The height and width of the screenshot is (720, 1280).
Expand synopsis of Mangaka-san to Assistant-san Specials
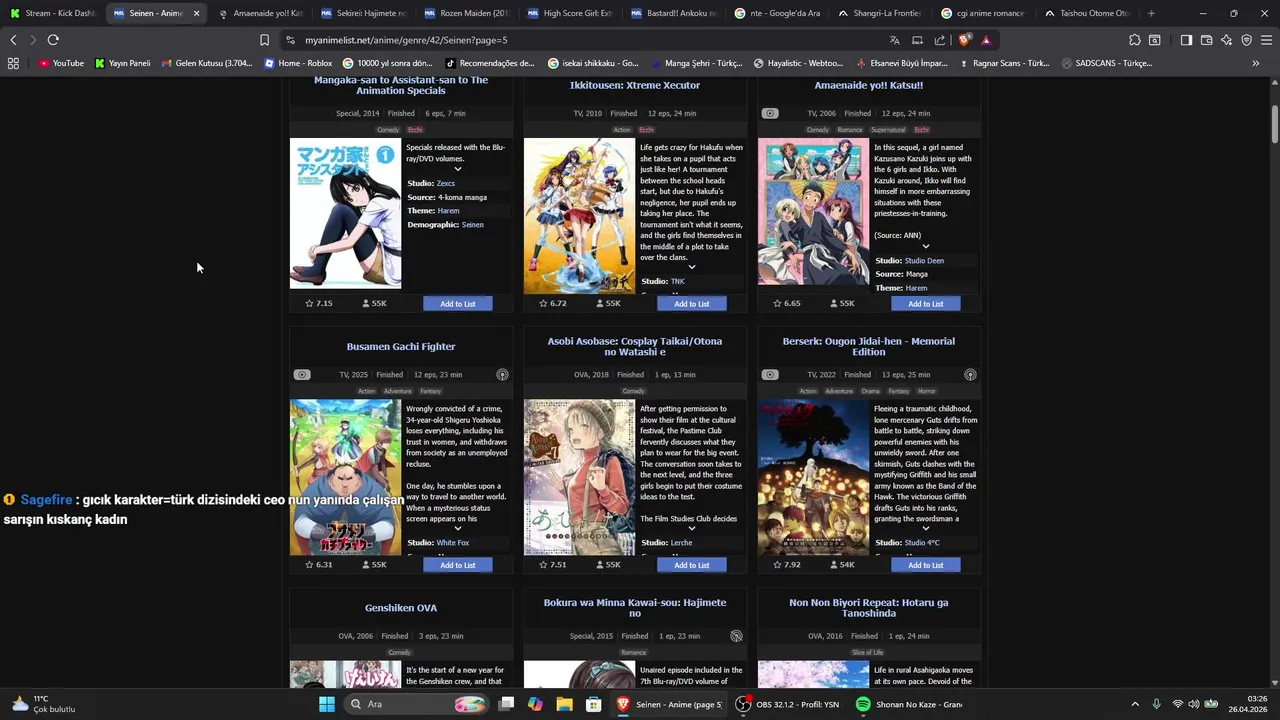click(x=458, y=169)
